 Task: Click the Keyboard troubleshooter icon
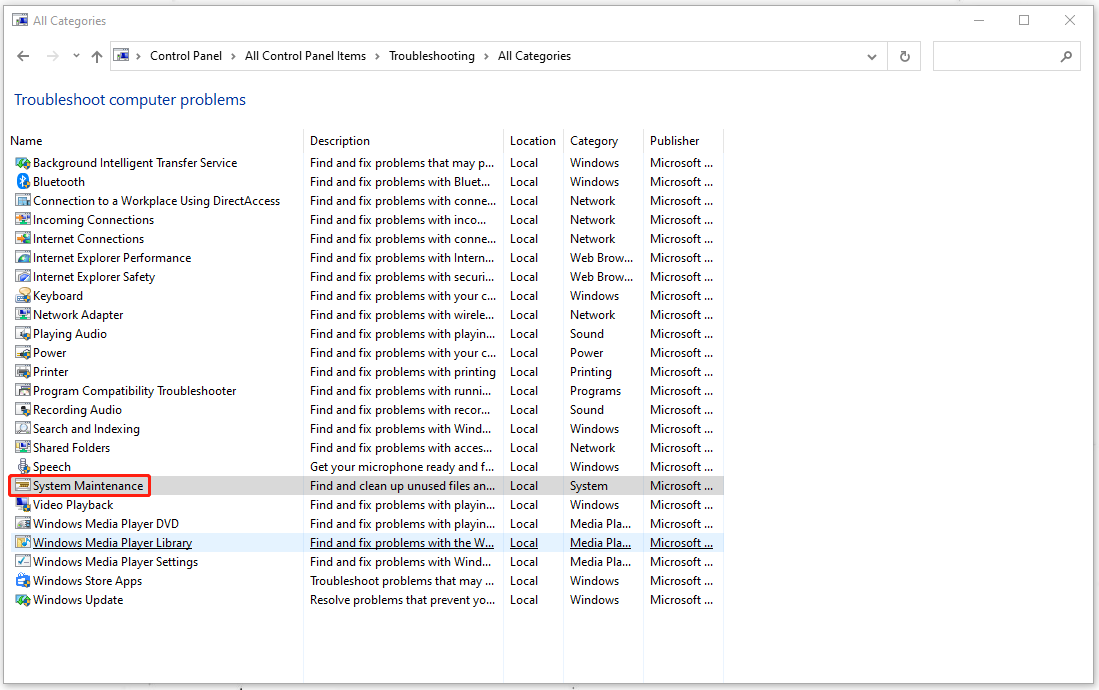pyautogui.click(x=23, y=296)
